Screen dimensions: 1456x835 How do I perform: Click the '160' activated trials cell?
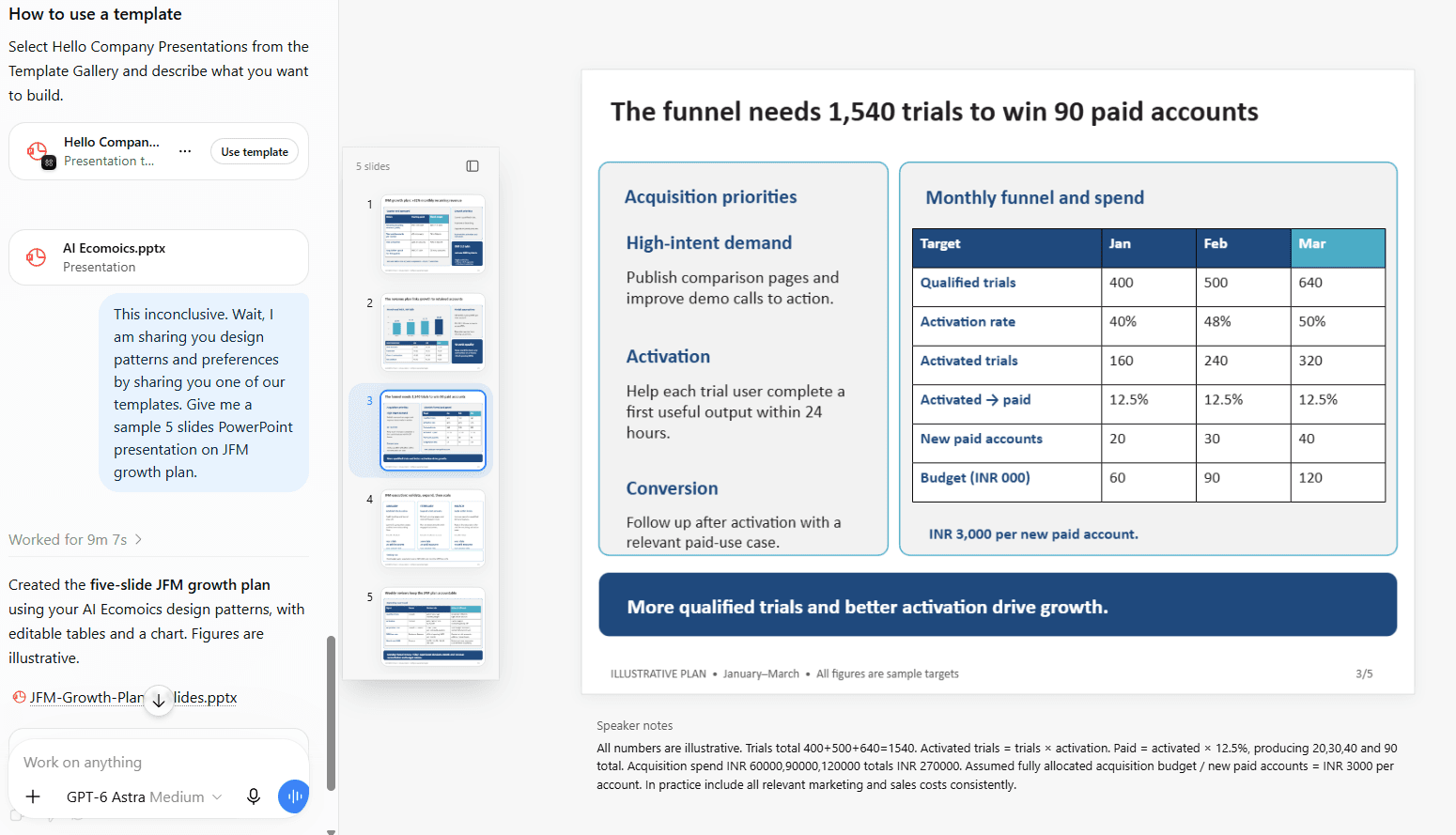[1149, 365]
